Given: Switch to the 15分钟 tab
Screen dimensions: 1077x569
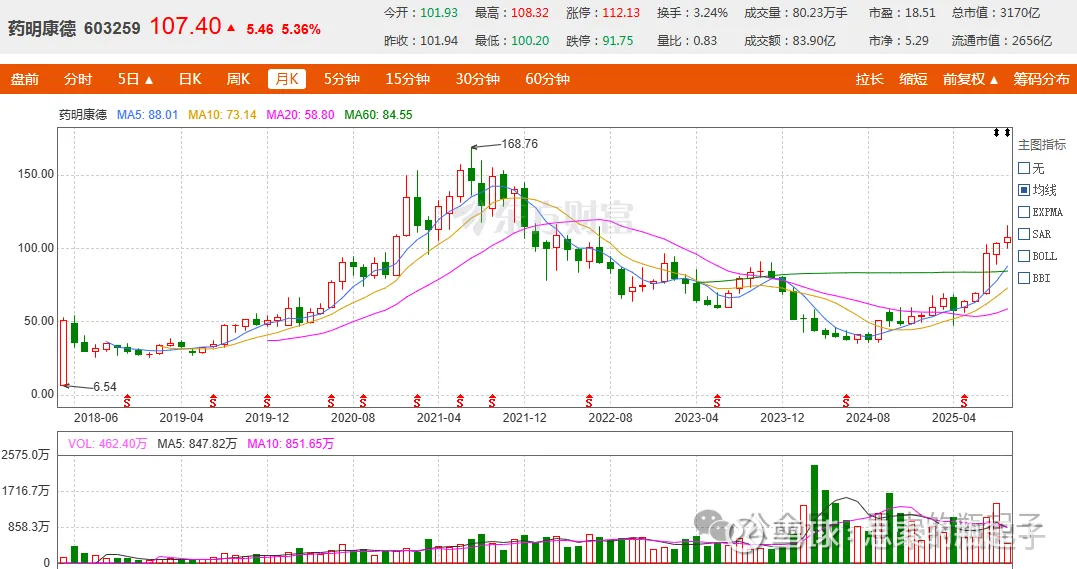Looking at the screenshot, I should [407, 79].
